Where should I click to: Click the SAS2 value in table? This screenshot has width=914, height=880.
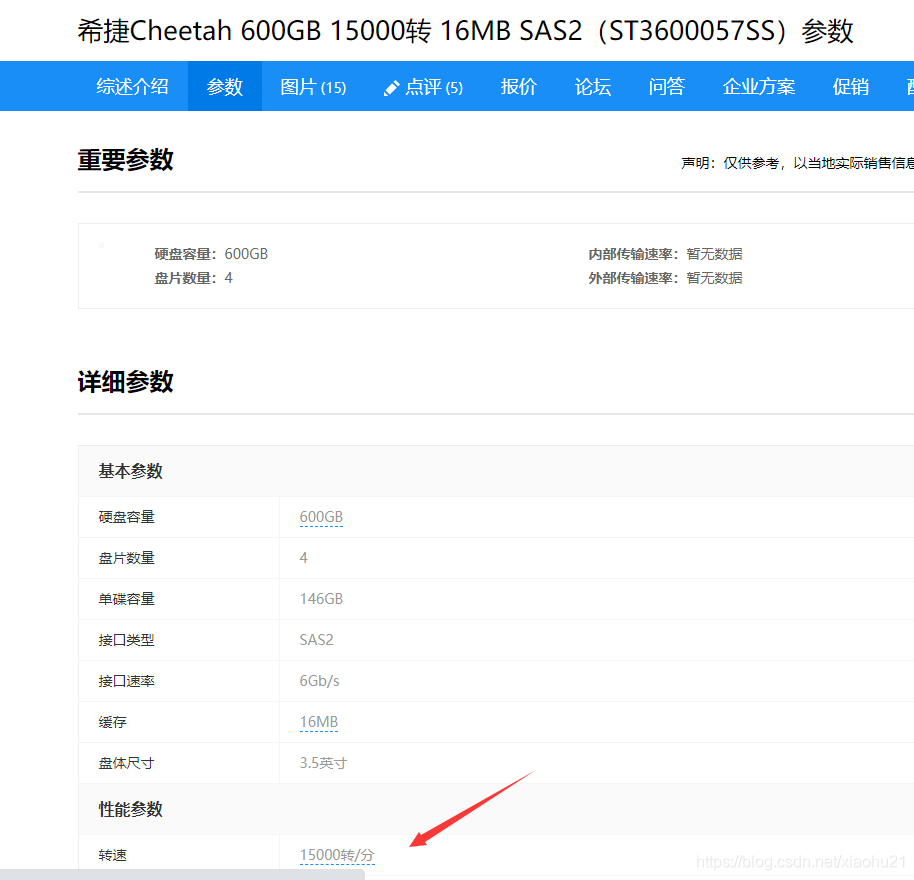(x=317, y=640)
